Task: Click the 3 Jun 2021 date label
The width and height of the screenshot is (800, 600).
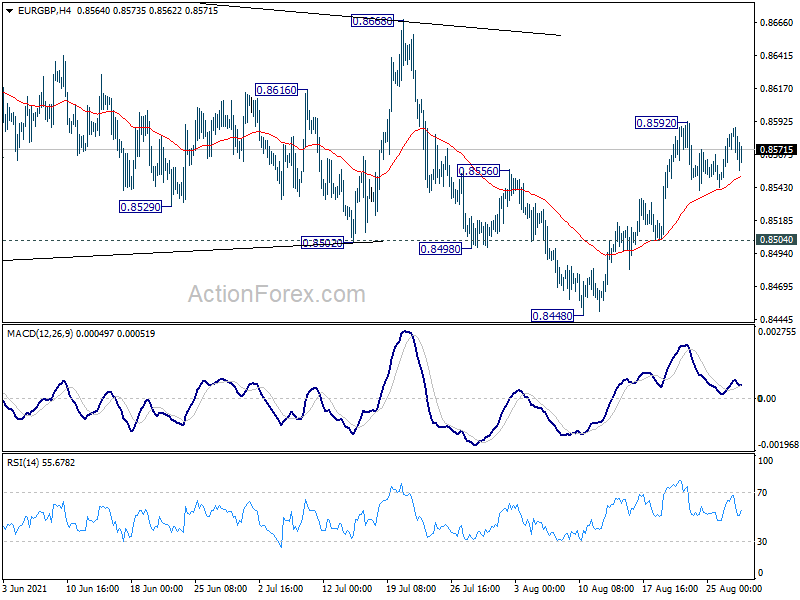Action: point(24,589)
